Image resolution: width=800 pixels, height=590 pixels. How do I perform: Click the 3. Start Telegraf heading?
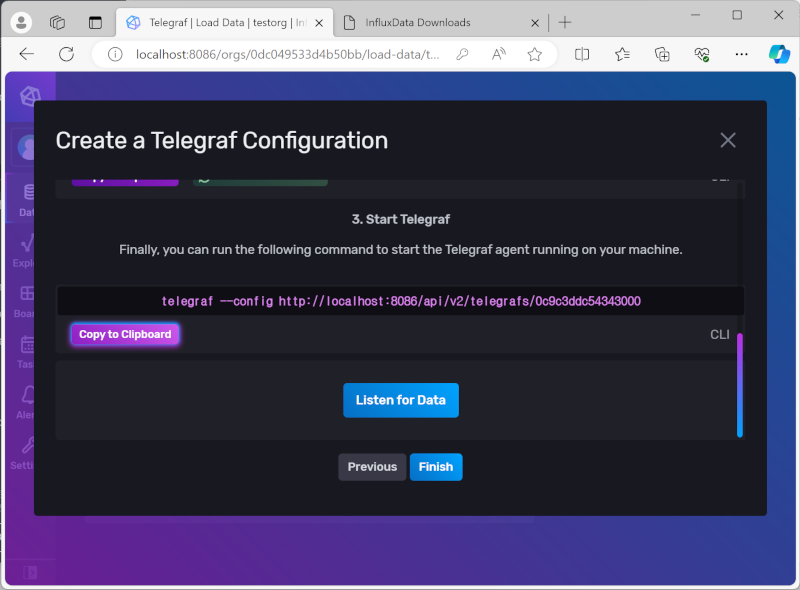pos(401,219)
